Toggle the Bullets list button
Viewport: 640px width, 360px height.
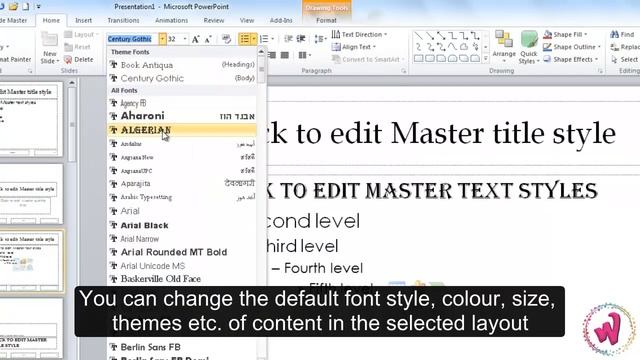245,39
